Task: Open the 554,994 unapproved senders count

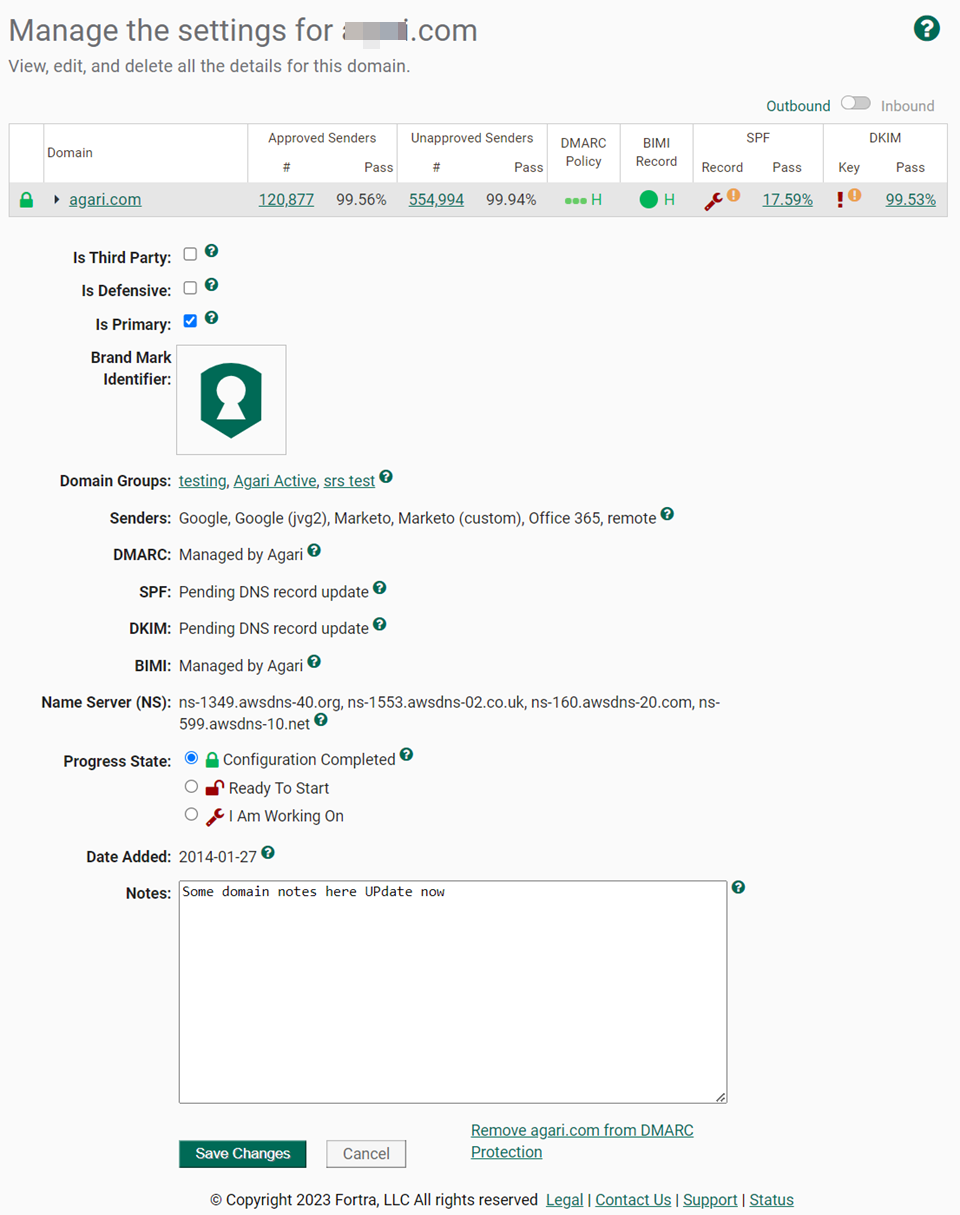Action: click(x=436, y=199)
